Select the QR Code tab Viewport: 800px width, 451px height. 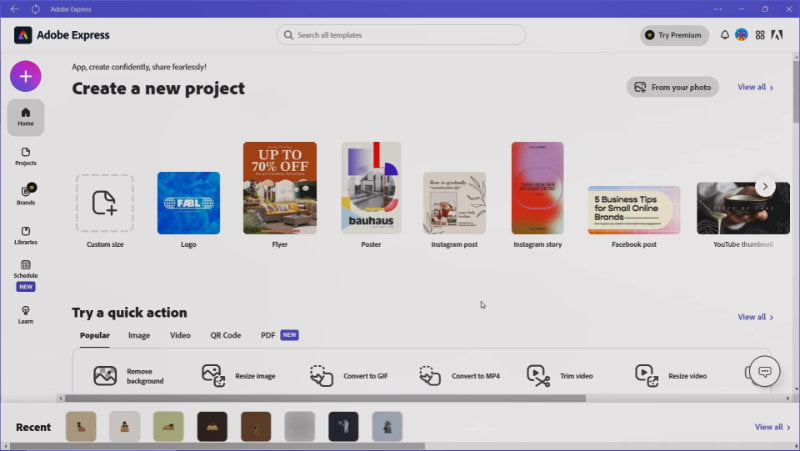click(x=226, y=335)
